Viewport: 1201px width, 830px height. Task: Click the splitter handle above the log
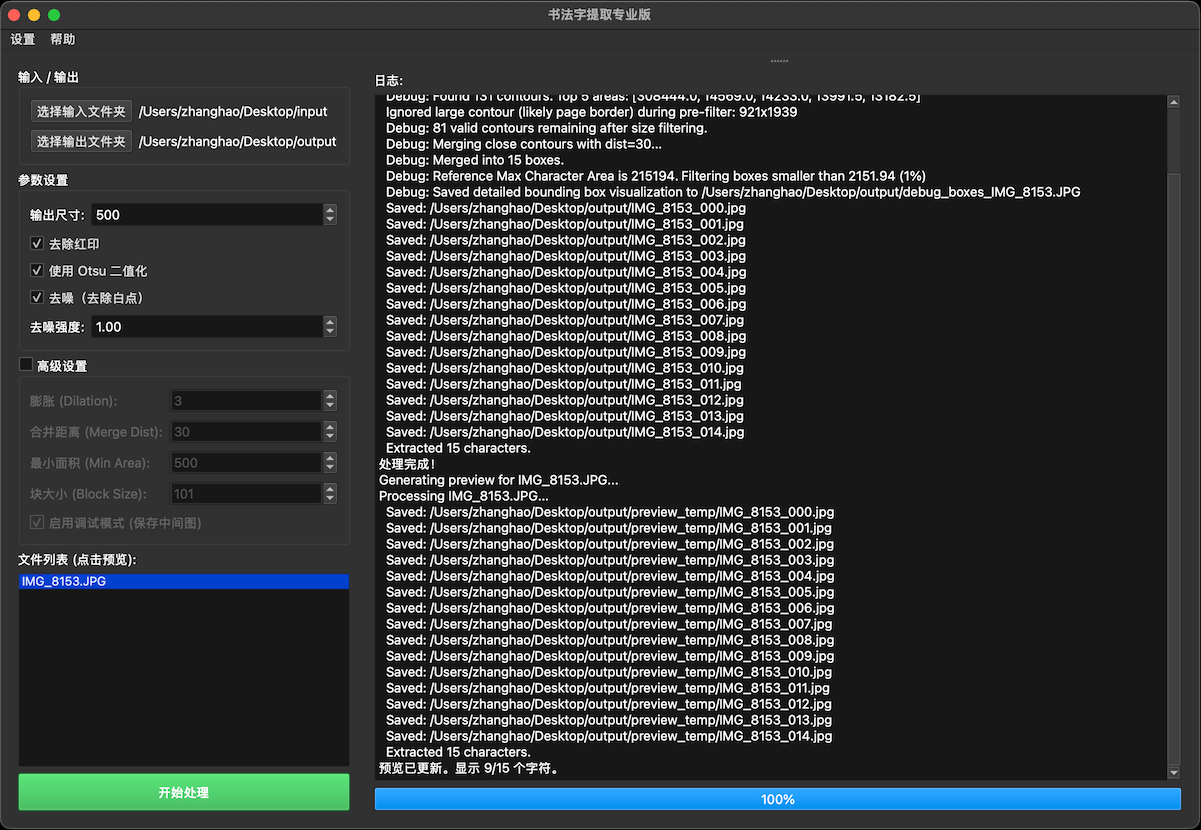(x=778, y=61)
